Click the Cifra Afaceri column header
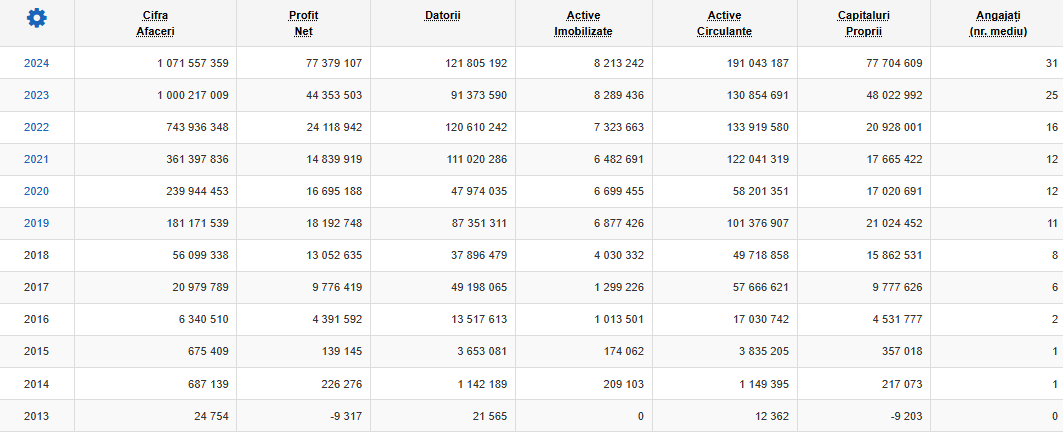This screenshot has width=1063, height=436. coord(155,23)
